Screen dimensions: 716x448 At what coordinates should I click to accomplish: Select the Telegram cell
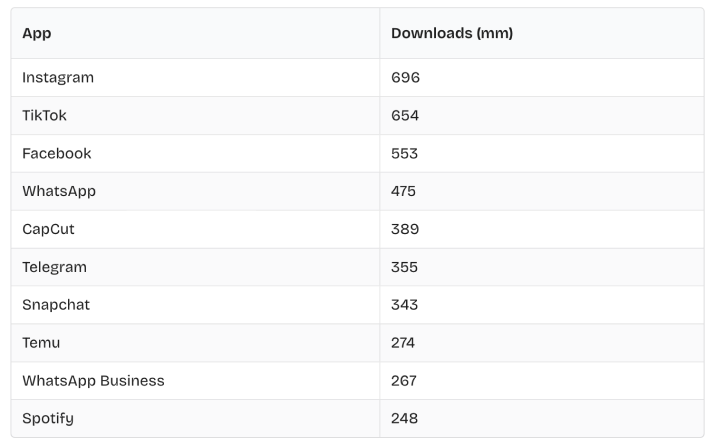[x=54, y=267]
